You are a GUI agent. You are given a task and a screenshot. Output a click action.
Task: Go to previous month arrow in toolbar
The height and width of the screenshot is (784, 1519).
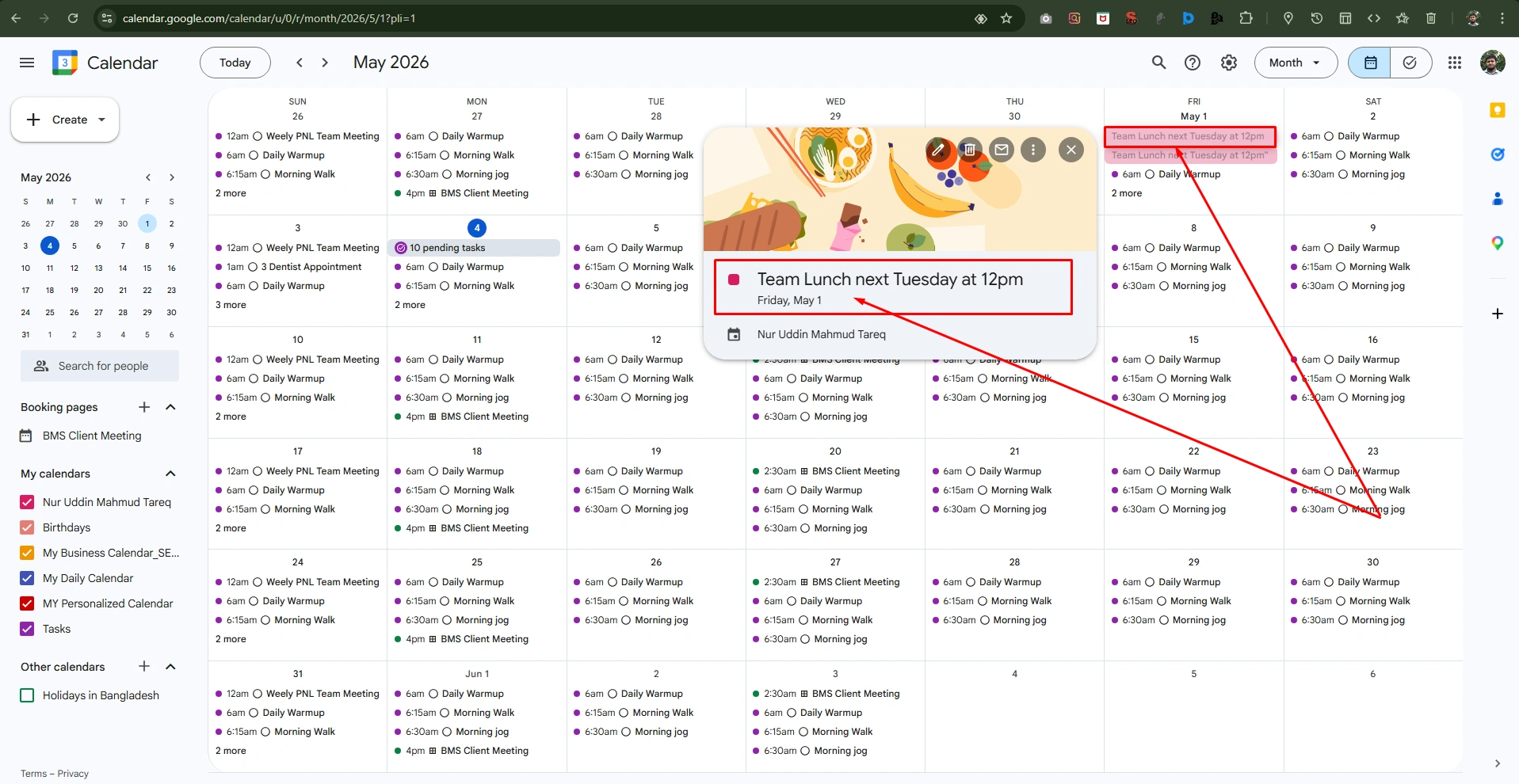pyautogui.click(x=300, y=63)
